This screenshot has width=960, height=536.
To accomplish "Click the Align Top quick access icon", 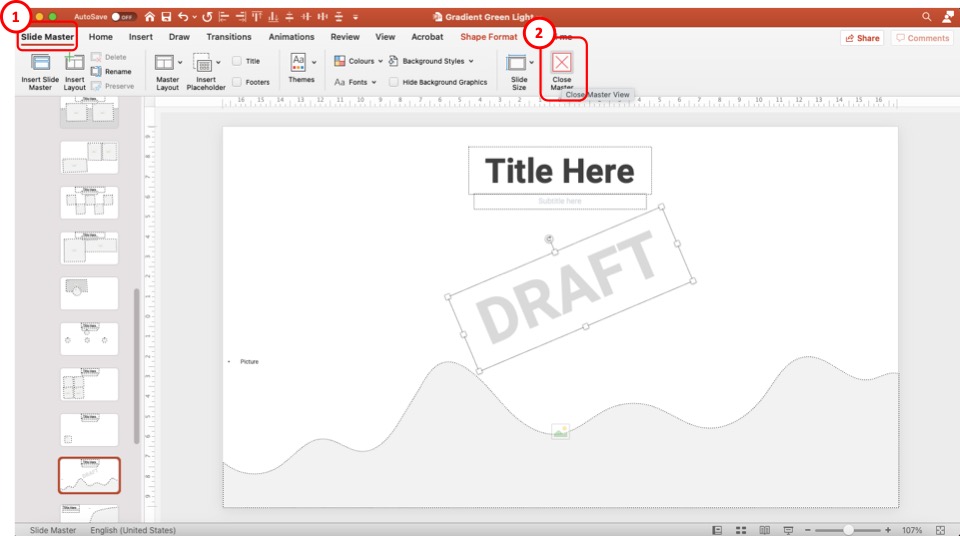I will click(257, 17).
